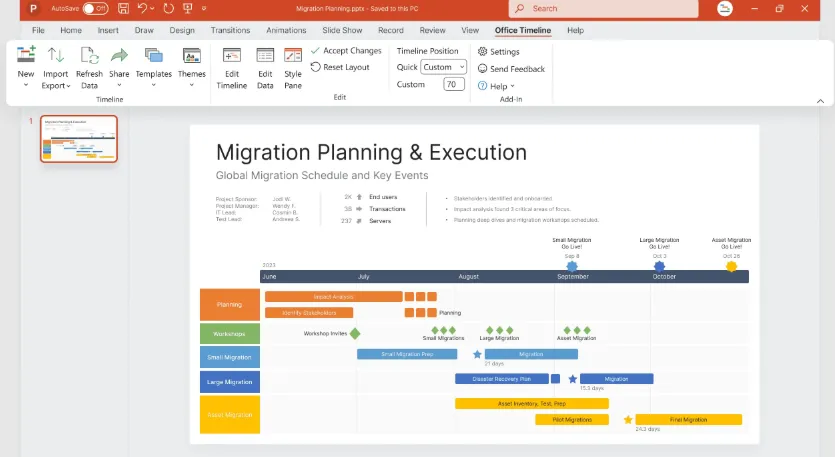Image resolution: width=835 pixels, height=457 pixels.
Task: Start presentation from beginning icon
Action: tap(187, 9)
